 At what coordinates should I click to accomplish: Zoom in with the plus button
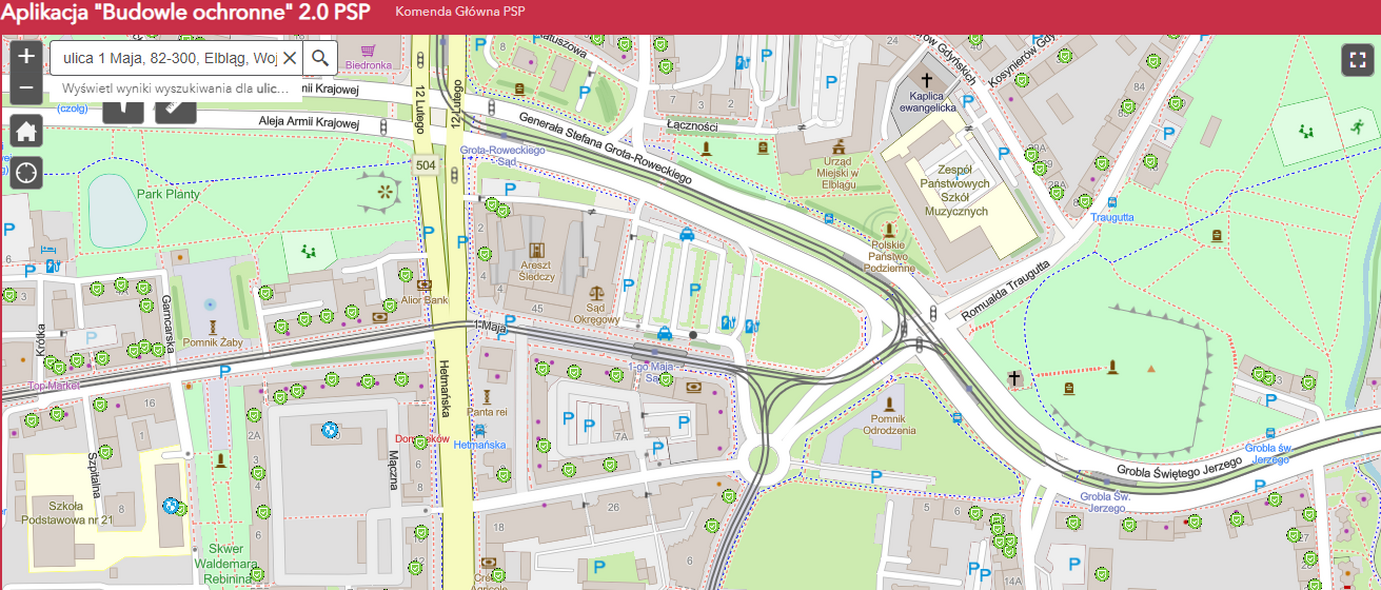(26, 56)
